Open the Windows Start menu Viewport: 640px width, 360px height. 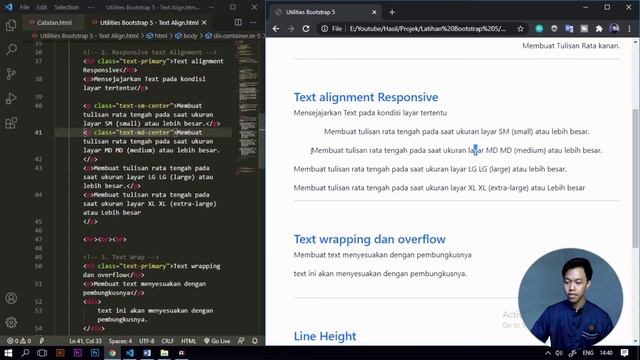pos(8,353)
